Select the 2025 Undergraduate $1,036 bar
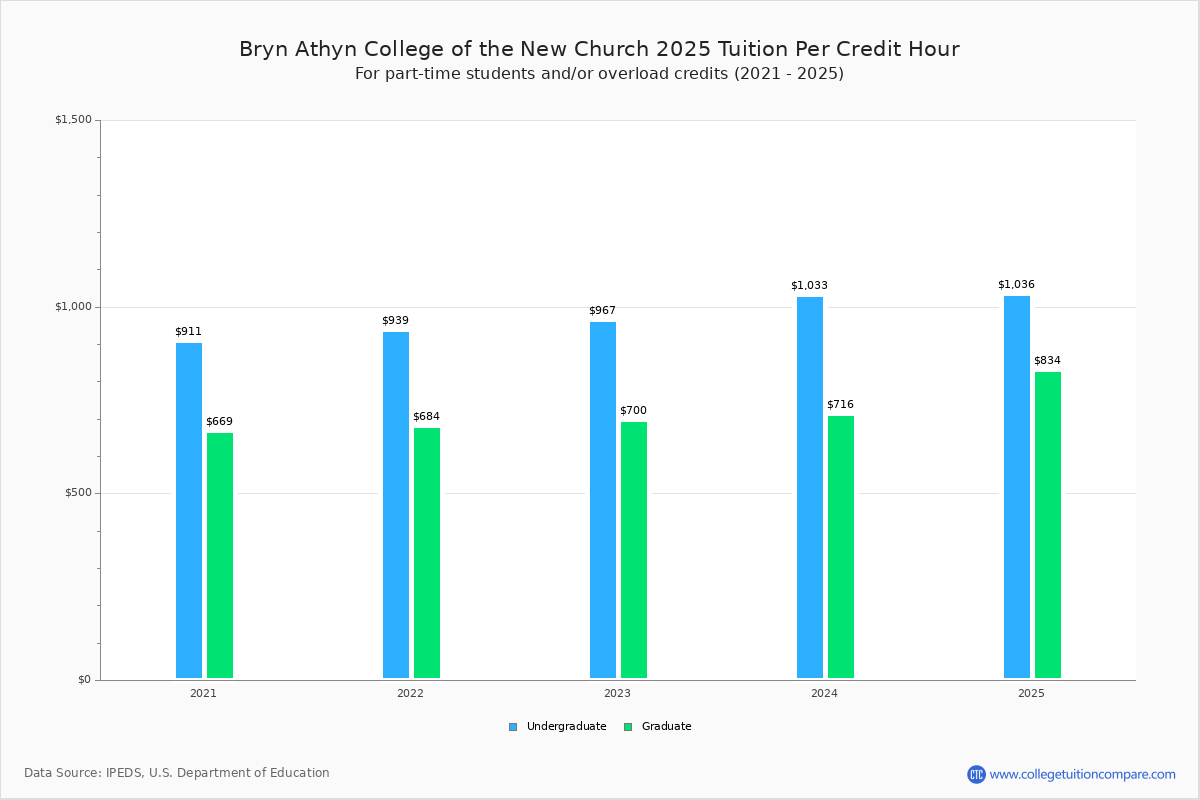This screenshot has width=1200, height=800. pyautogui.click(x=1017, y=487)
